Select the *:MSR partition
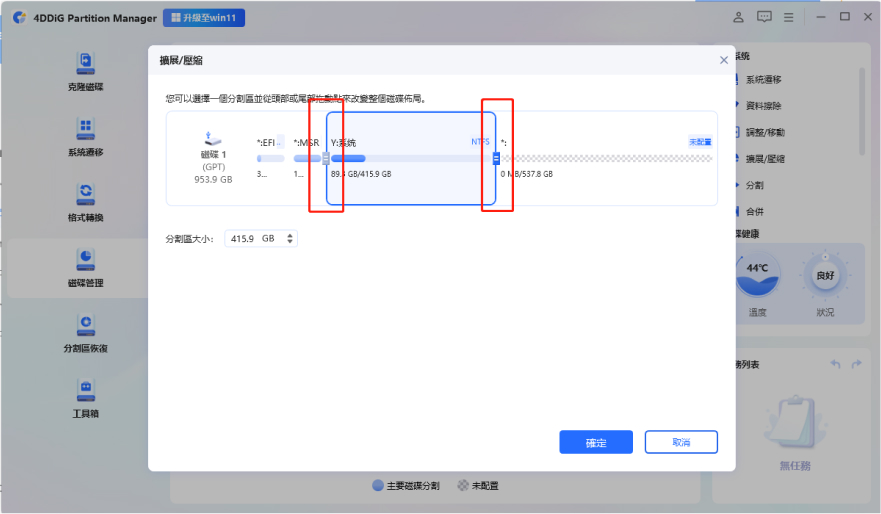Image resolution: width=881 pixels, height=514 pixels. [x=307, y=158]
